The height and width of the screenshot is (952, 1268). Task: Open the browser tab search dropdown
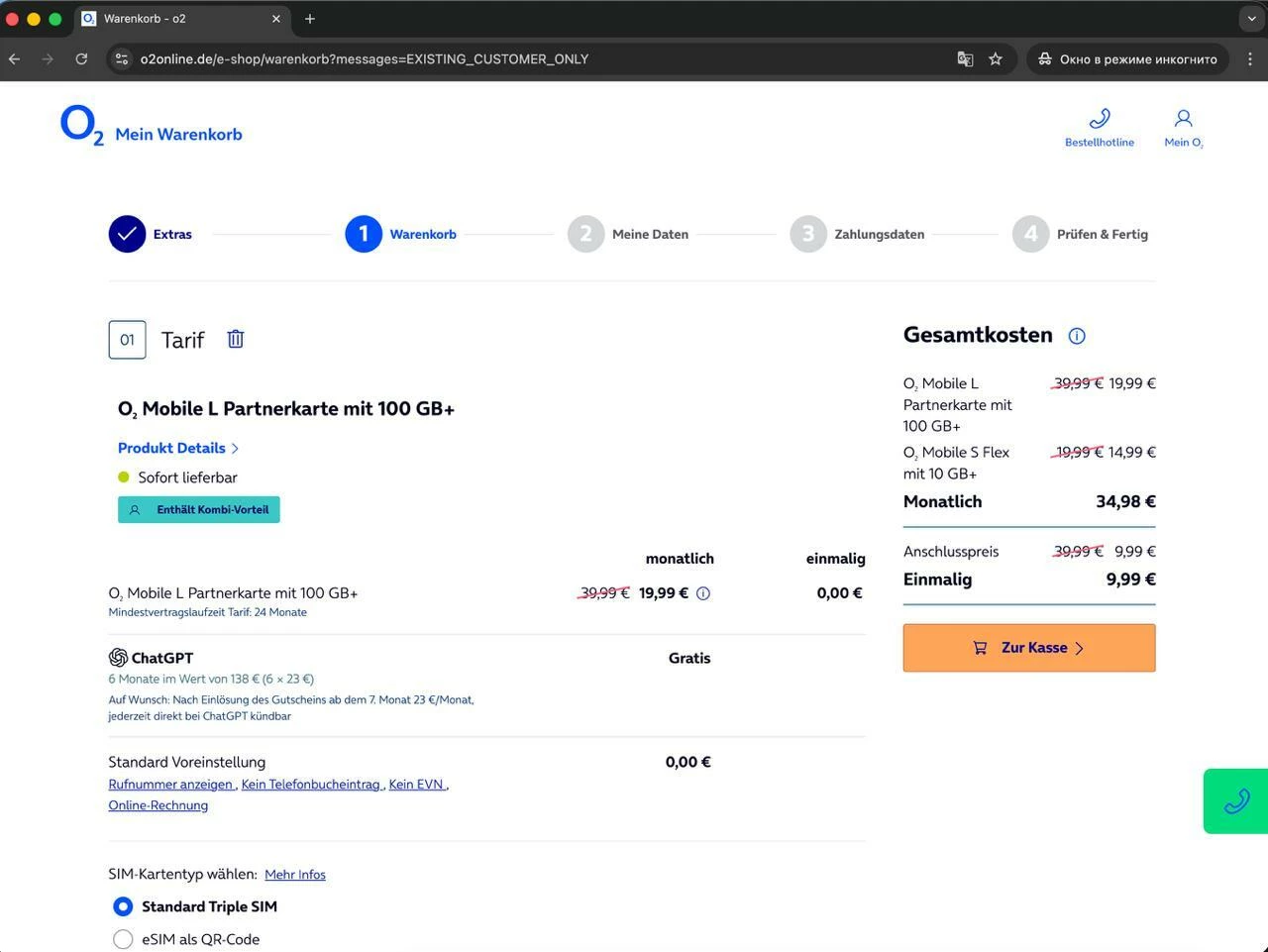(x=1251, y=19)
